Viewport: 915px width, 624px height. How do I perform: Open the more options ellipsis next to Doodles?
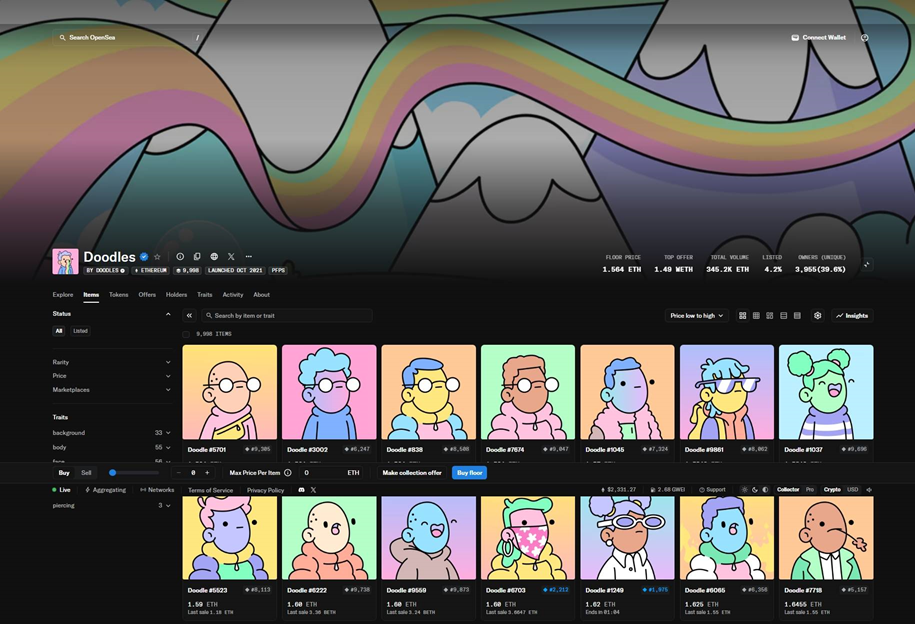tap(249, 257)
